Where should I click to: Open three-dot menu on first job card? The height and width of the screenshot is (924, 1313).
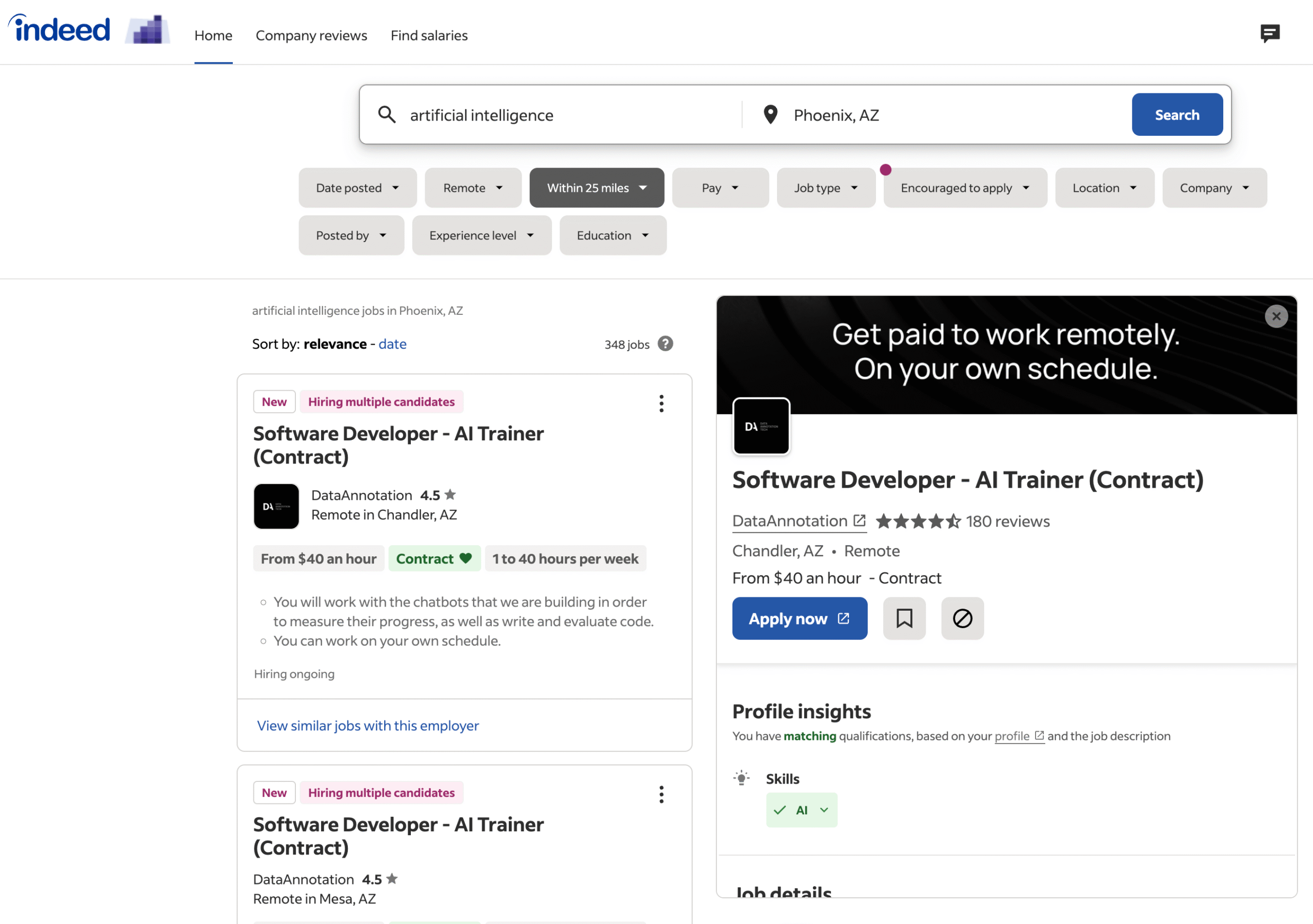point(661,403)
